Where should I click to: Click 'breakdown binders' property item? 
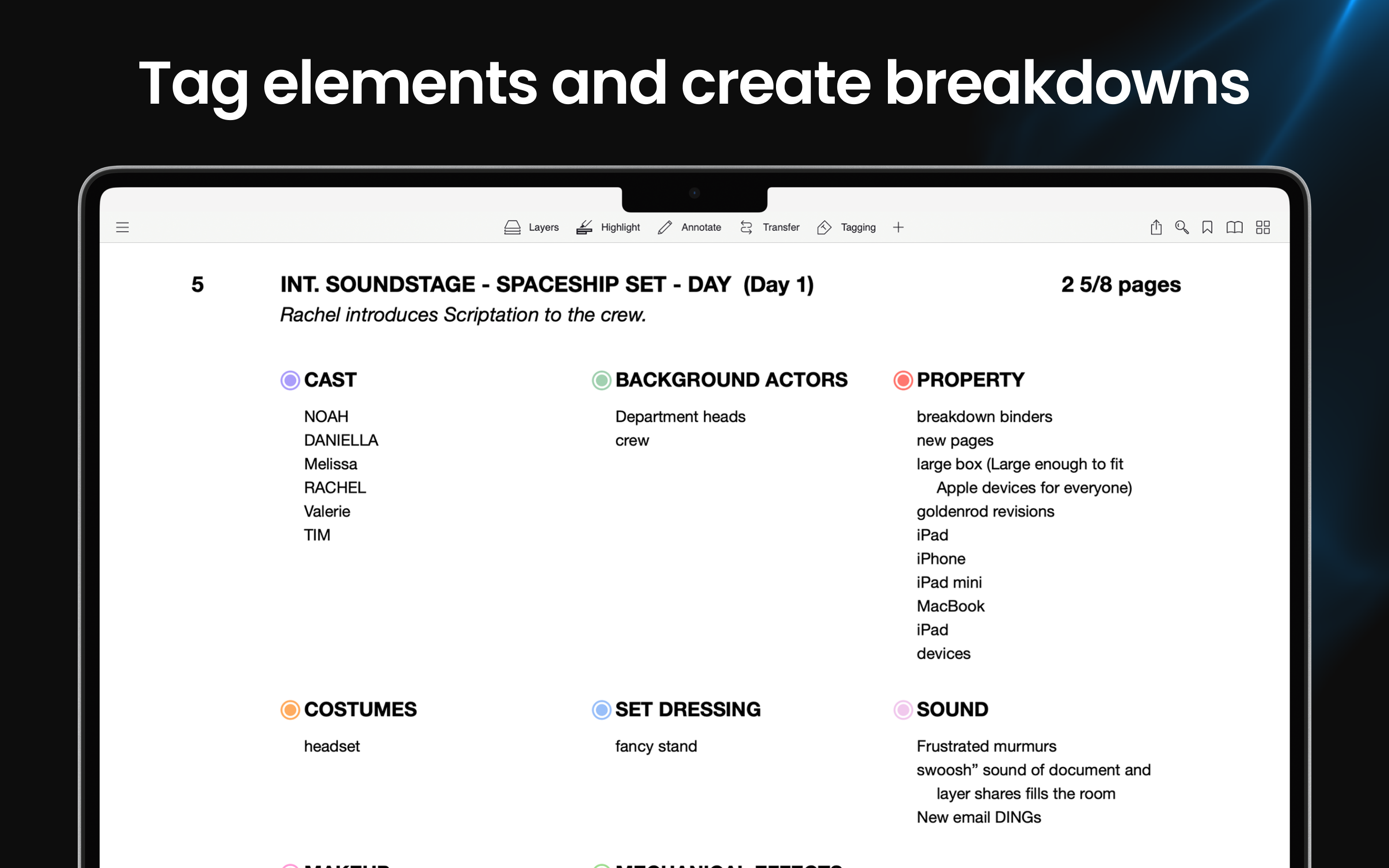pos(984,416)
